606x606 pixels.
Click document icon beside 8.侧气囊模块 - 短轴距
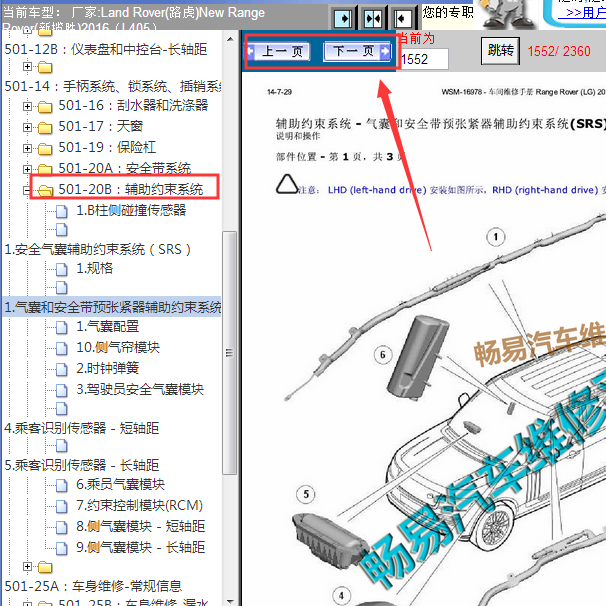point(61,527)
